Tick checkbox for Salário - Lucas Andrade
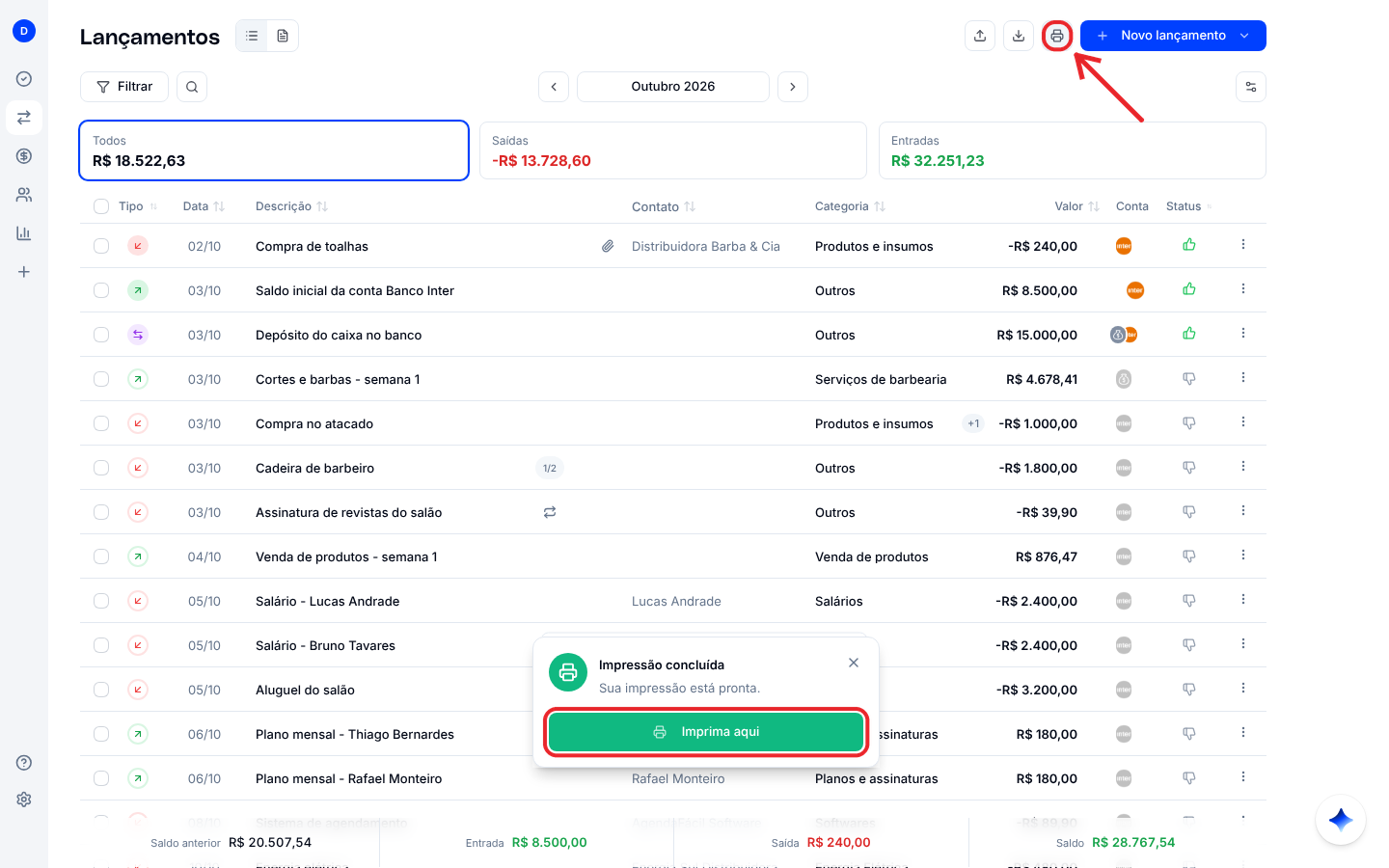The height and width of the screenshot is (868, 1389). tap(101, 601)
